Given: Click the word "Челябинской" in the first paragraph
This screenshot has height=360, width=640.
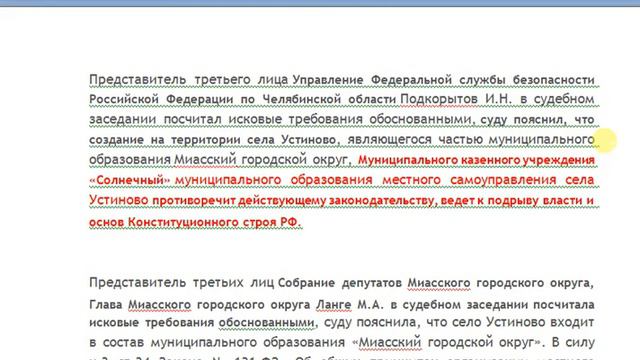Looking at the screenshot, I should point(302,99).
